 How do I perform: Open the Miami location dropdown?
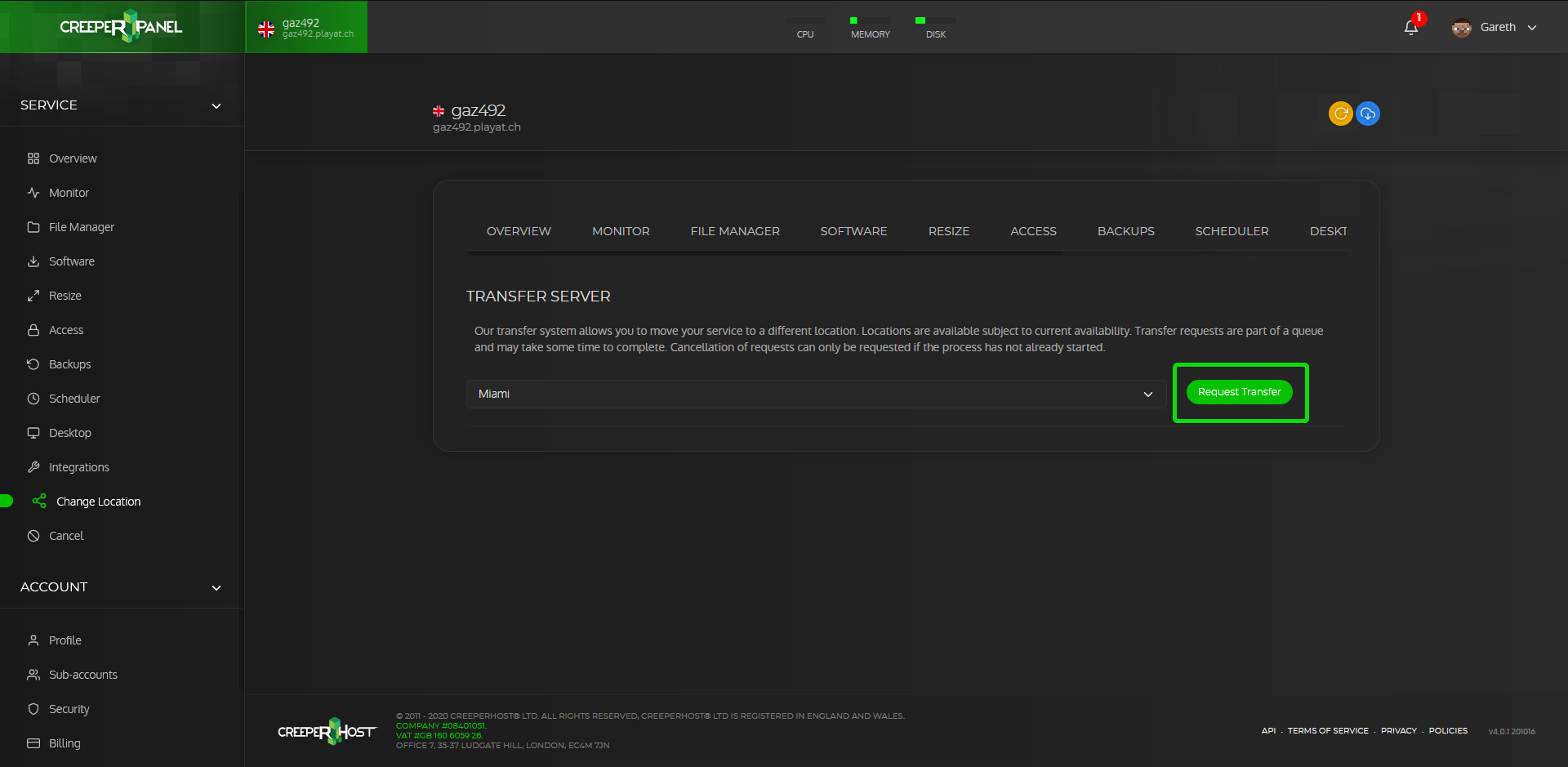pyautogui.click(x=816, y=394)
